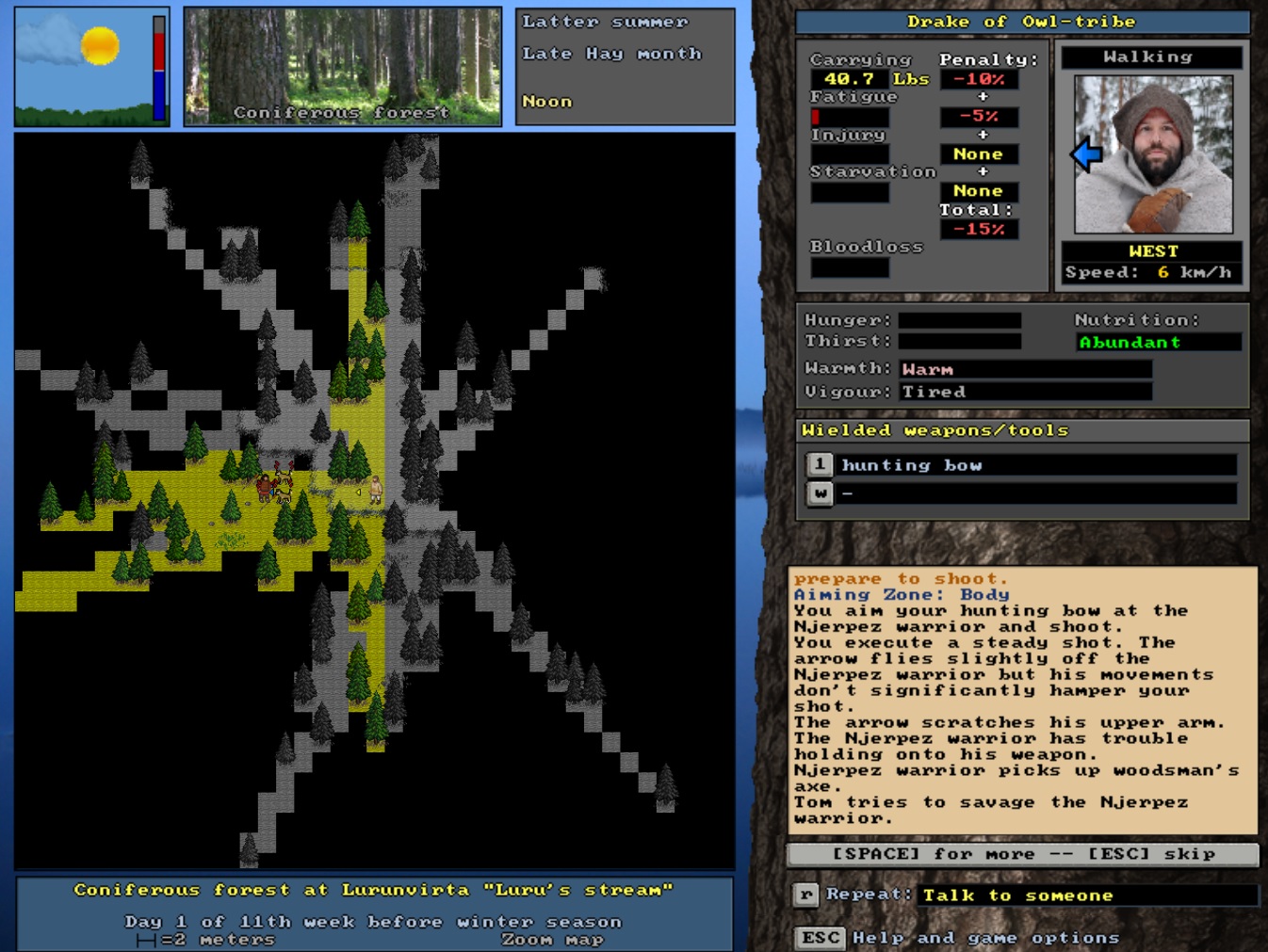The height and width of the screenshot is (952, 1268).
Task: Click the Vigour Tired status
Action: [1026, 392]
